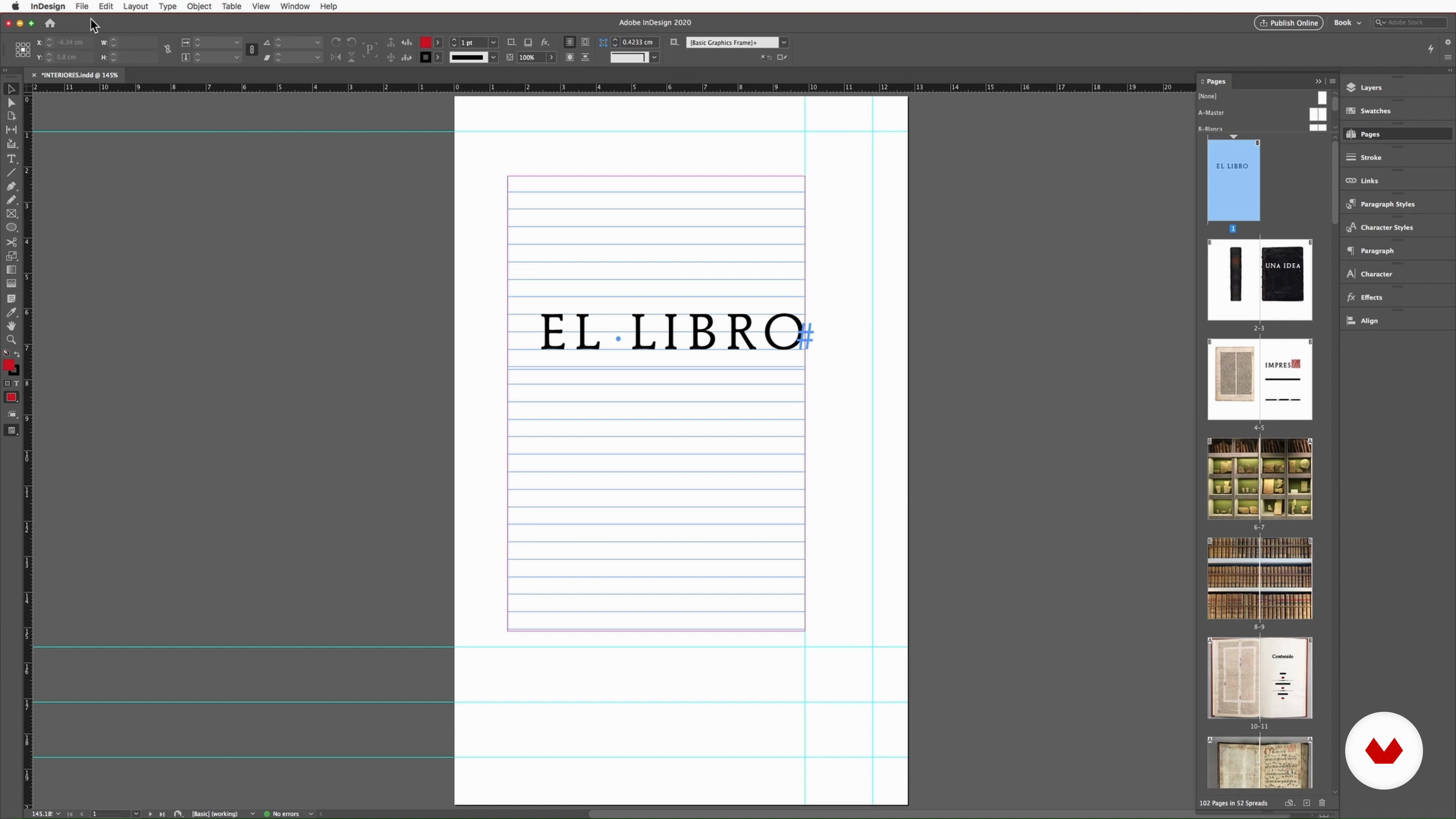1456x819 pixels.
Task: Open the Character Styles panel
Action: [1397, 227]
